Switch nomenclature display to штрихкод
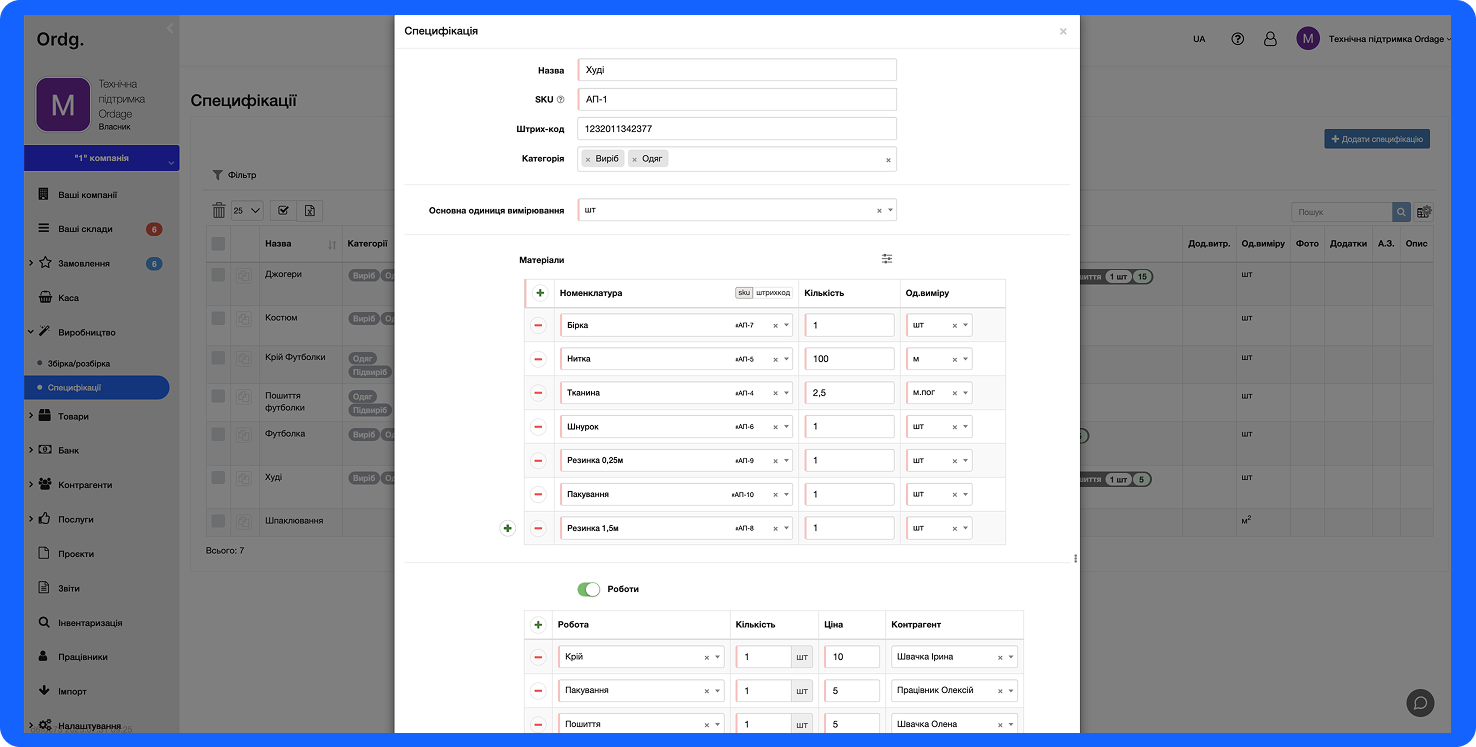The height and width of the screenshot is (747, 1476). point(773,293)
